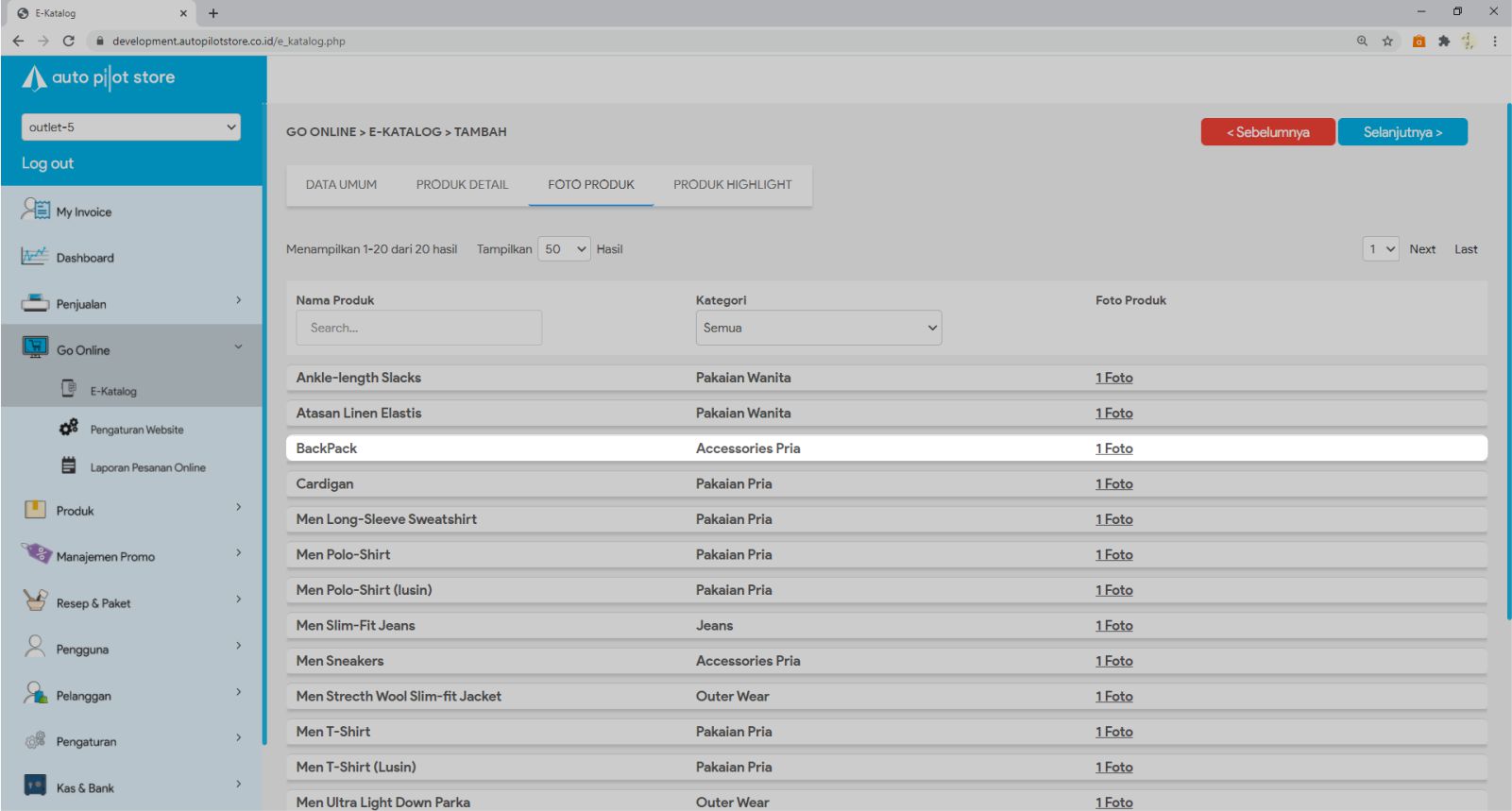Click the Pengaturan Website gears icon
This screenshot has height=811, width=1512.
(69, 429)
